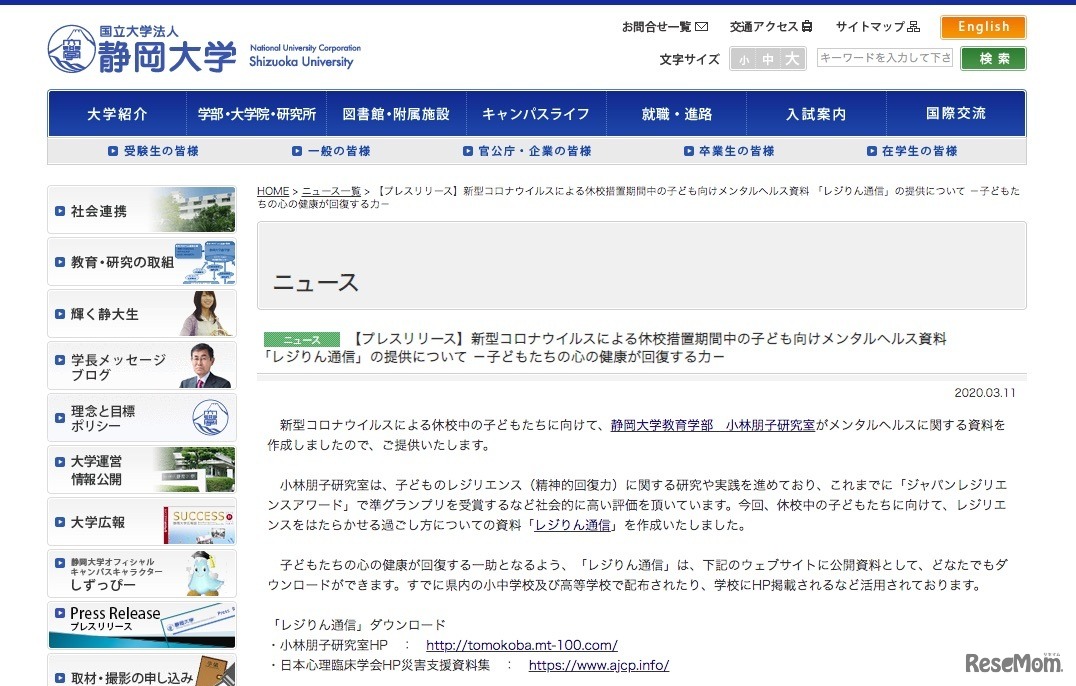Click the envelope icon beside お問合せ一覧
1076x686 pixels.
pos(702,26)
